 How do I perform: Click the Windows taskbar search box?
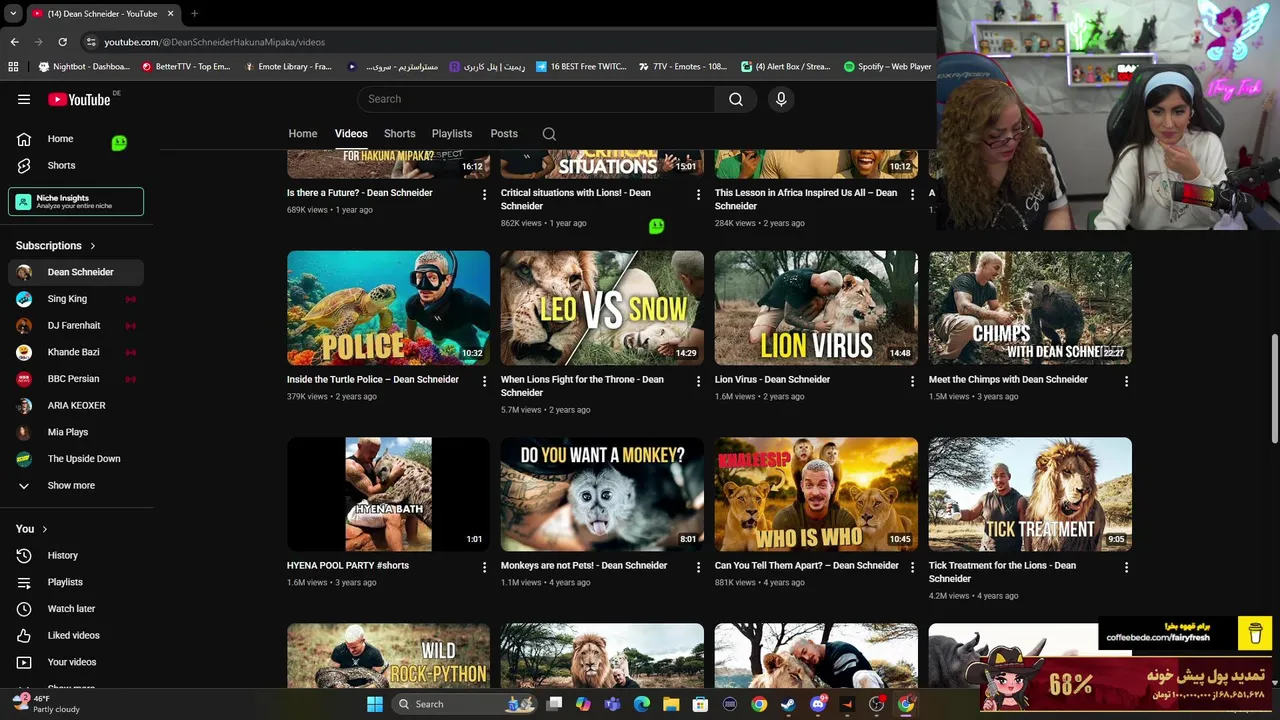click(463, 704)
